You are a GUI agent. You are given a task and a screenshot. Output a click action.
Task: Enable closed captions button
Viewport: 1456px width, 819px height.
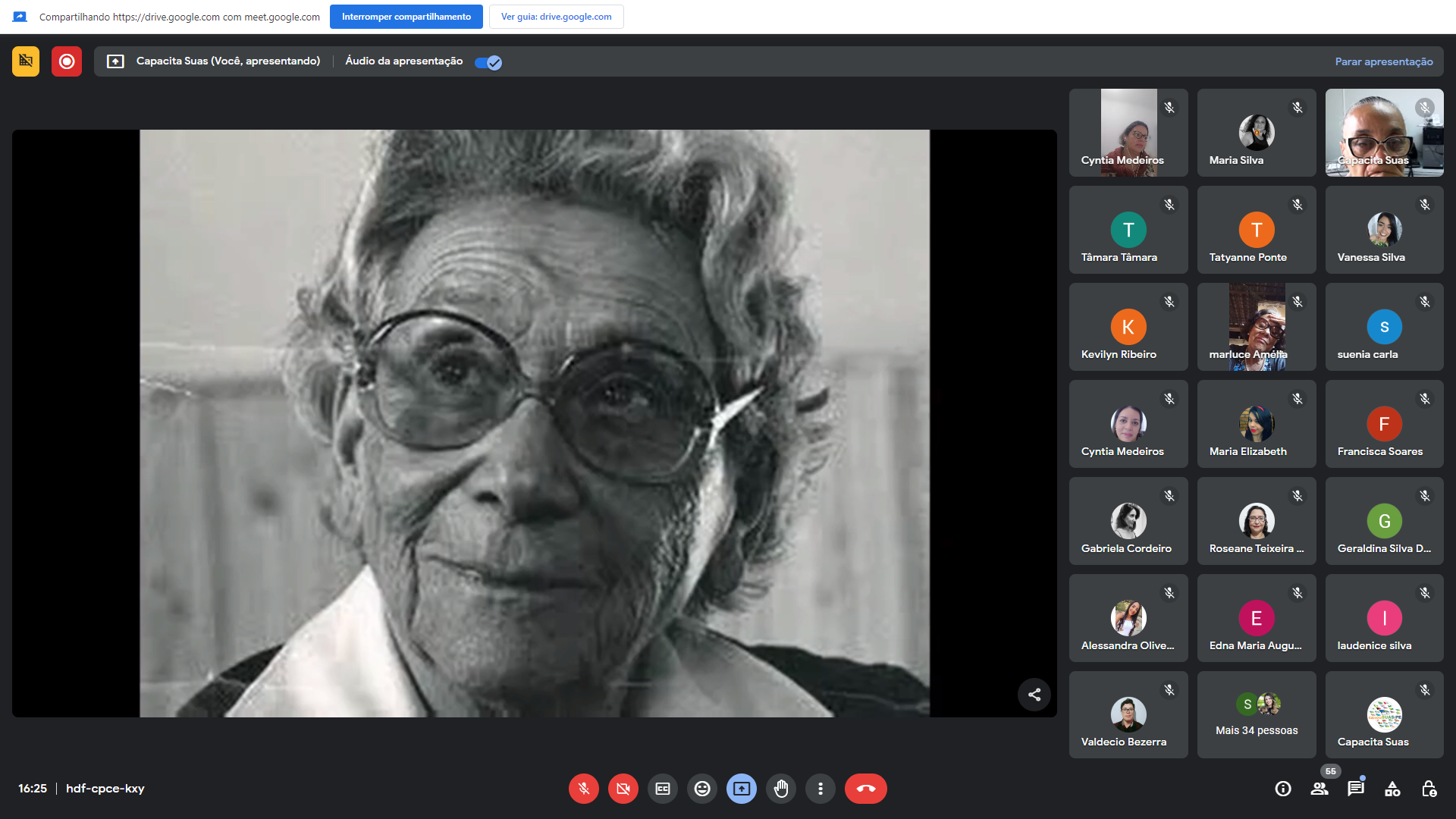click(662, 789)
